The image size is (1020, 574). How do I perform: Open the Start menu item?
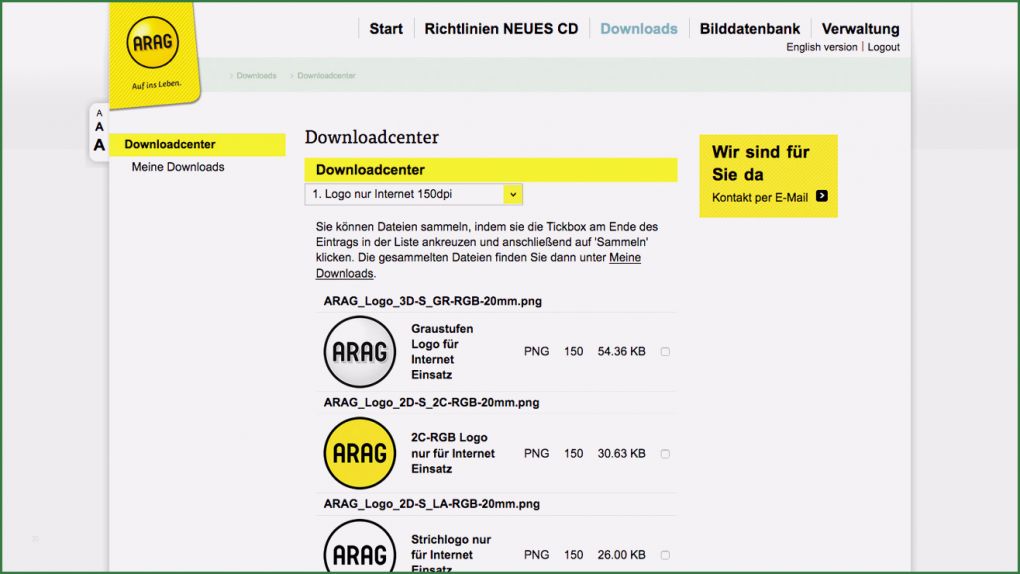[x=386, y=29]
